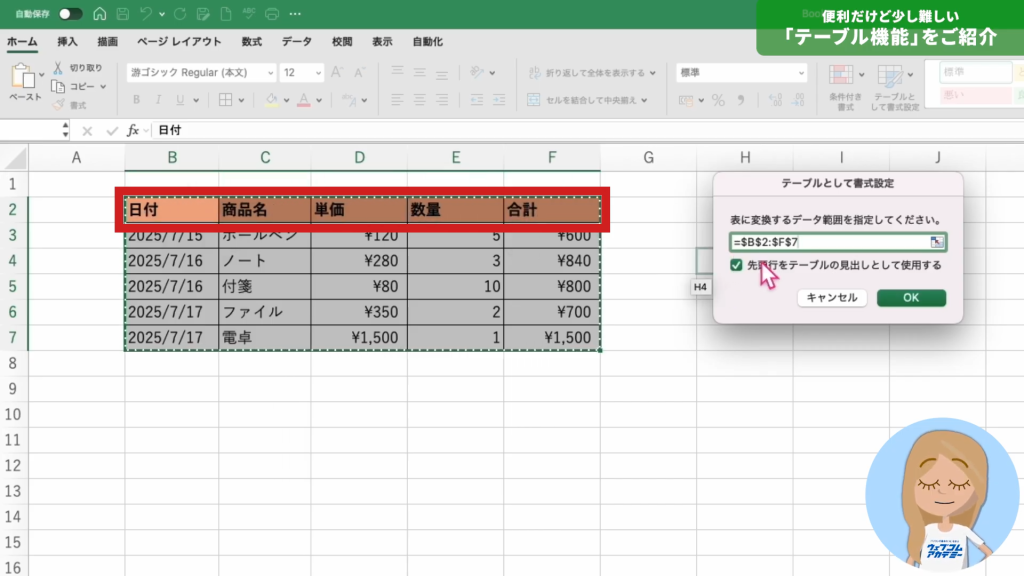Click the キャンセル (Cancel) button
This screenshot has height=576, width=1024.
point(832,298)
